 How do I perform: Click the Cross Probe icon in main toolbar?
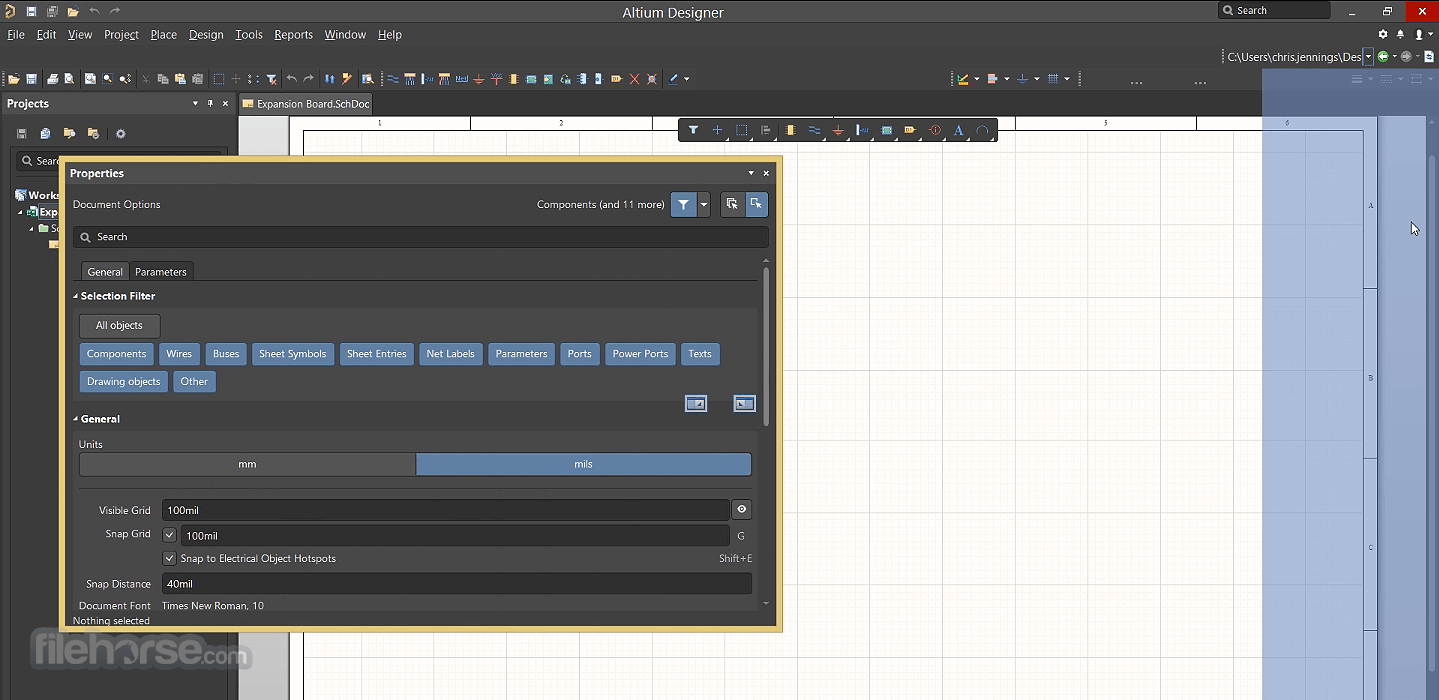(x=346, y=79)
